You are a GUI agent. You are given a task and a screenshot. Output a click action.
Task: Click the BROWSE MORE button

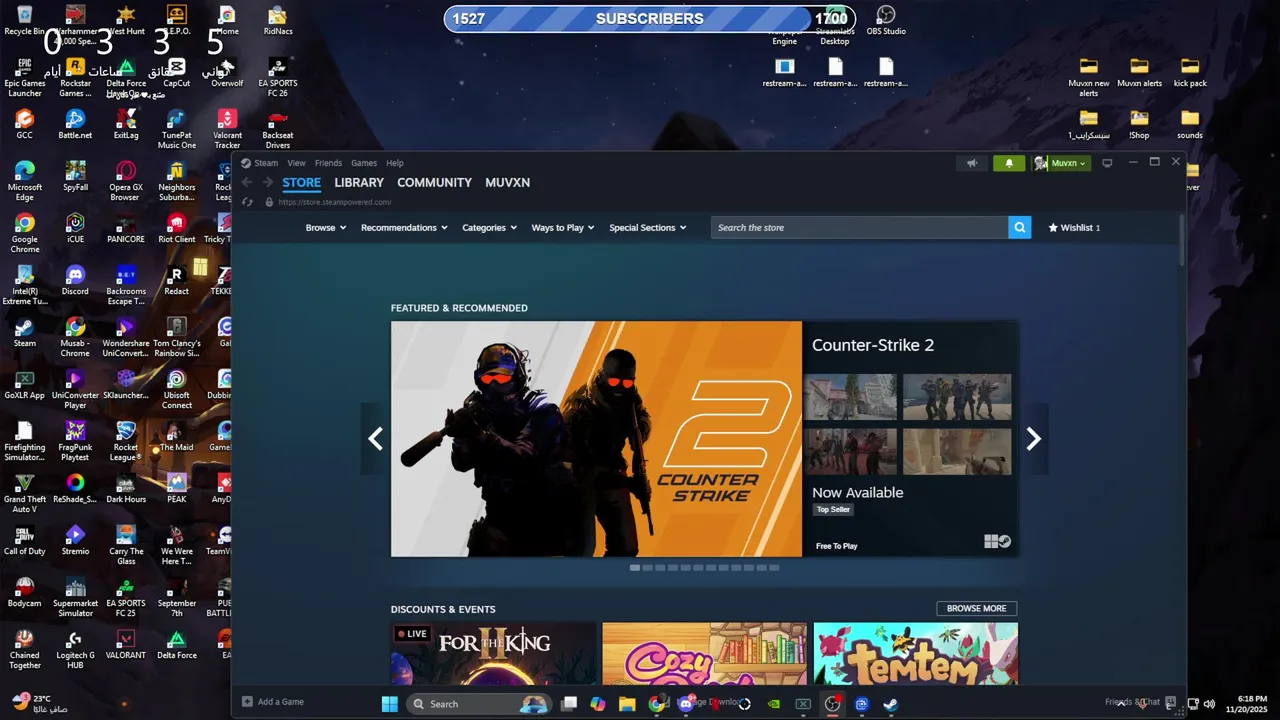976,608
